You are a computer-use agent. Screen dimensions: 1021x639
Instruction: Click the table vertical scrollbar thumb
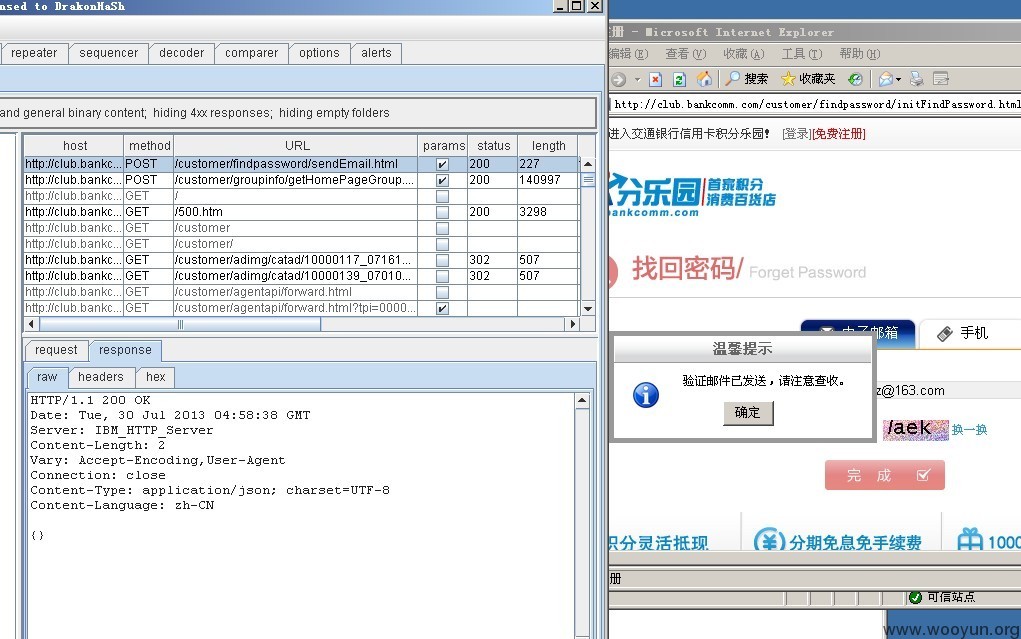[588, 180]
